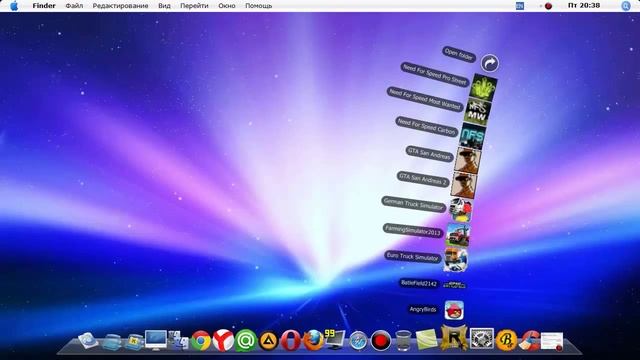Open the Safari compass dock icon
Image resolution: width=640 pixels, height=360 pixels.
359,341
